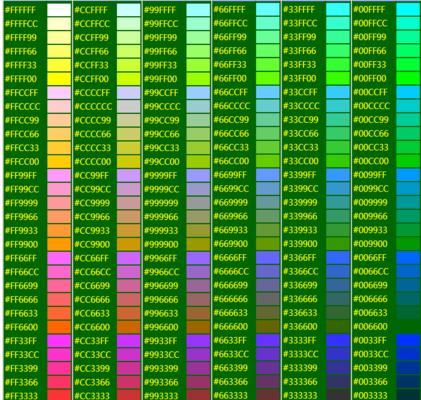Image resolution: width=421 pixels, height=400 pixels.
Task: Click the #FFCCFF hex code label
Action: (x=21, y=93)
